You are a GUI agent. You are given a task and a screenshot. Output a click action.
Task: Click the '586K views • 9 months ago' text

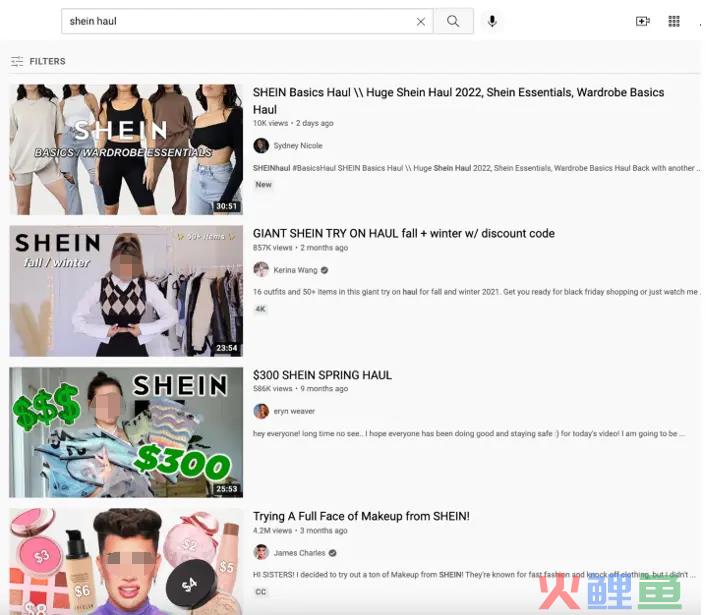[300, 389]
